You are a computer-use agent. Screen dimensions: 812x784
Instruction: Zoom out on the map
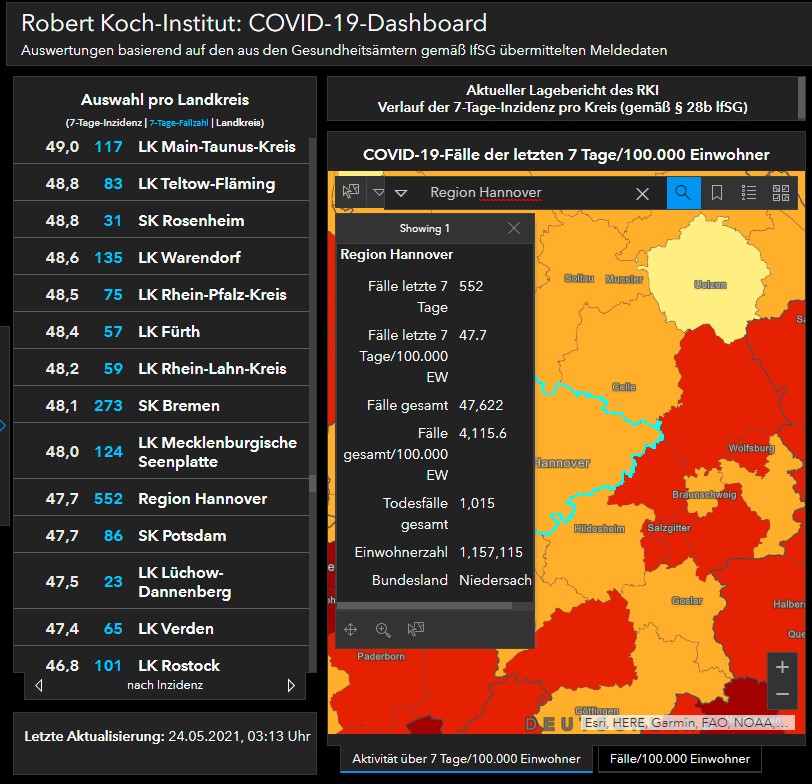tap(782, 694)
